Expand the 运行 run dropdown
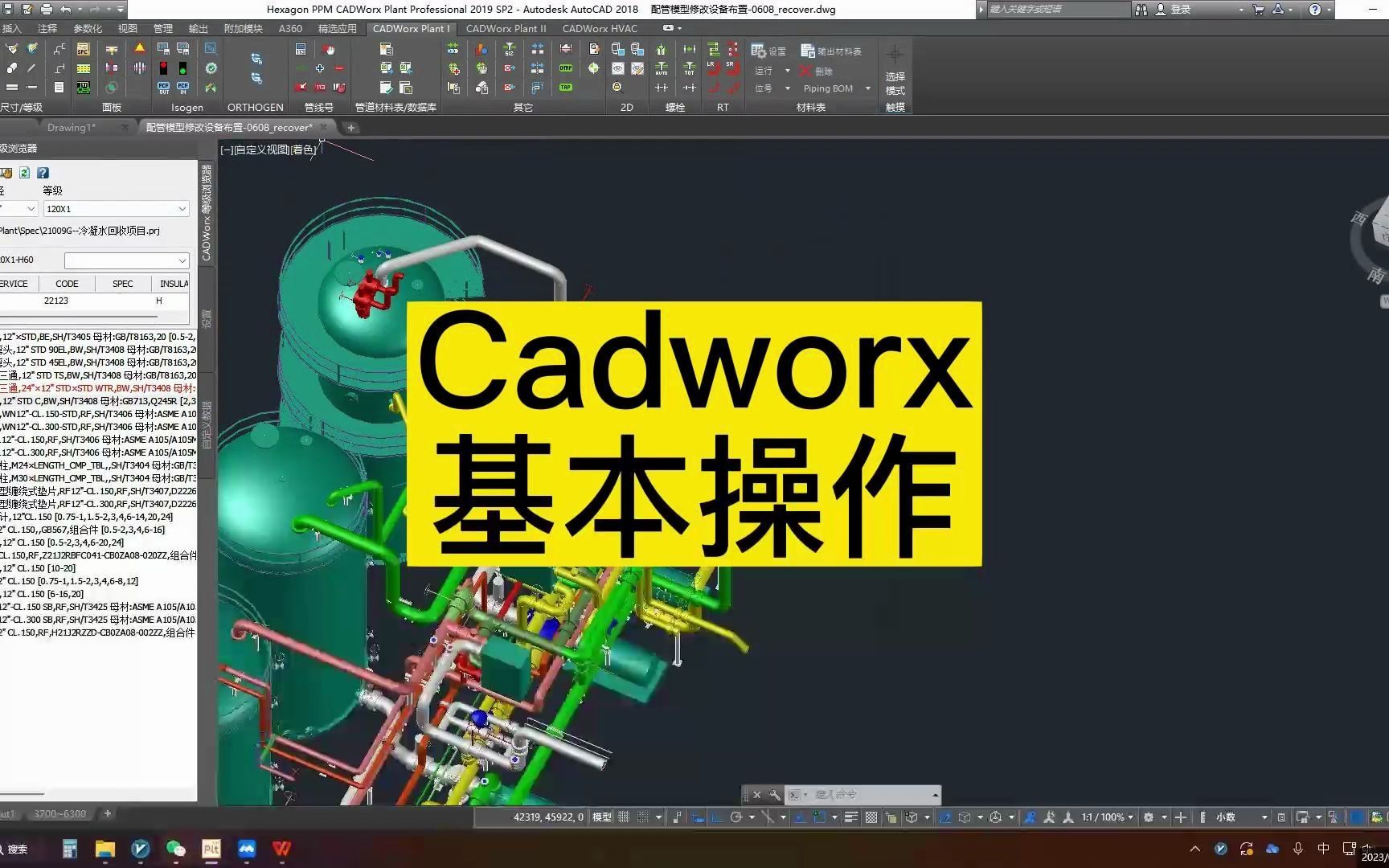The image size is (1389, 868). point(788,71)
